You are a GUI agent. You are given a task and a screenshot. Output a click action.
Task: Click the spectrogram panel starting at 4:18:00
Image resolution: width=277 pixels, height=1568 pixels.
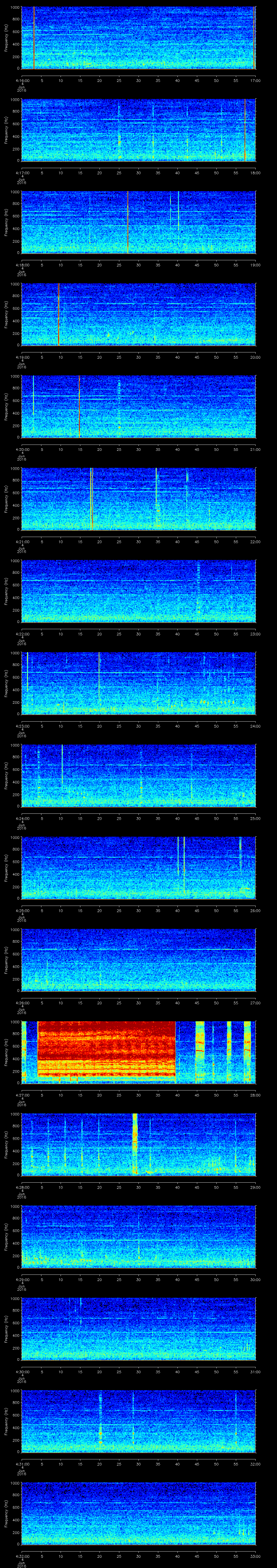coord(138,222)
